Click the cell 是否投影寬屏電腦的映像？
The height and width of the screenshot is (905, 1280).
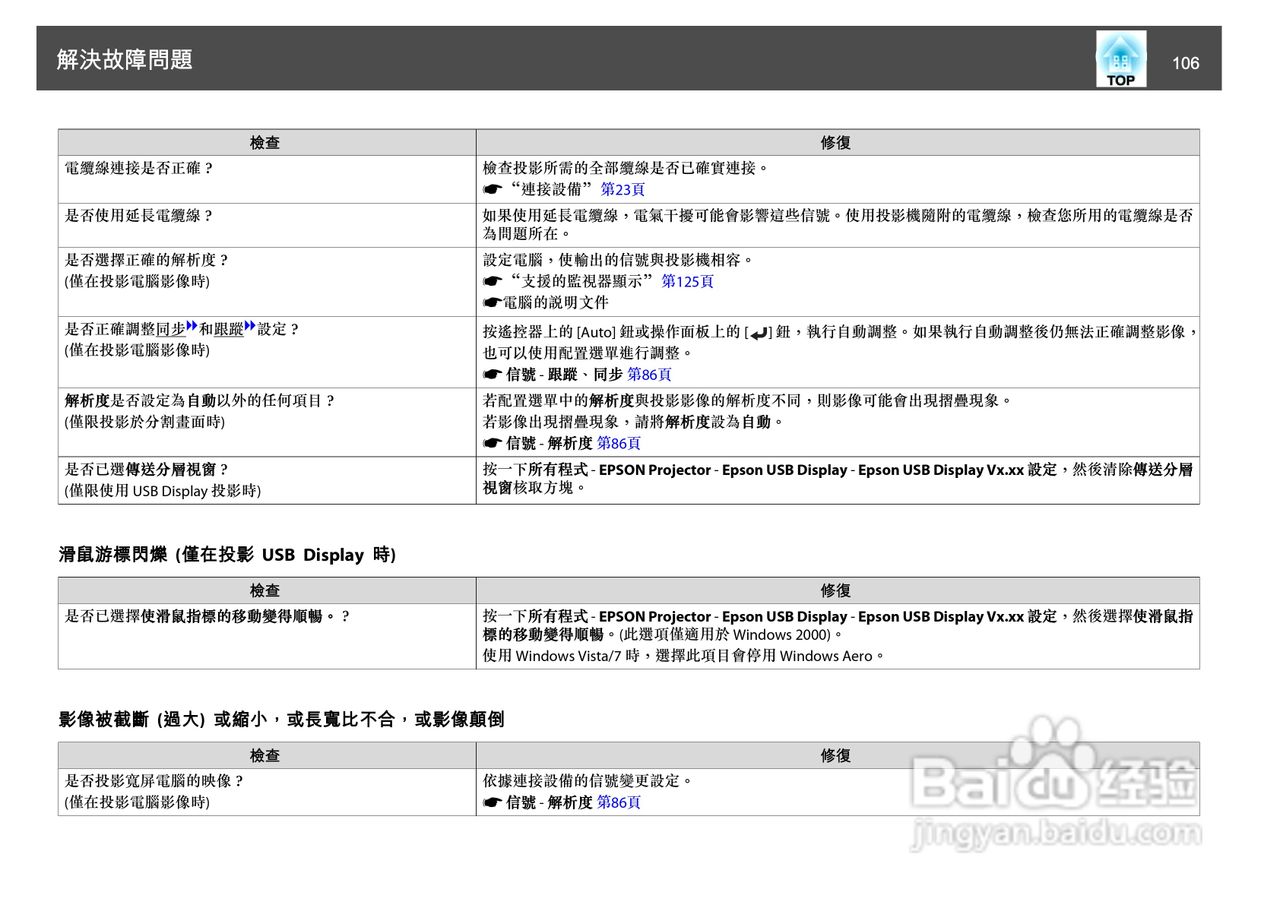point(267,792)
